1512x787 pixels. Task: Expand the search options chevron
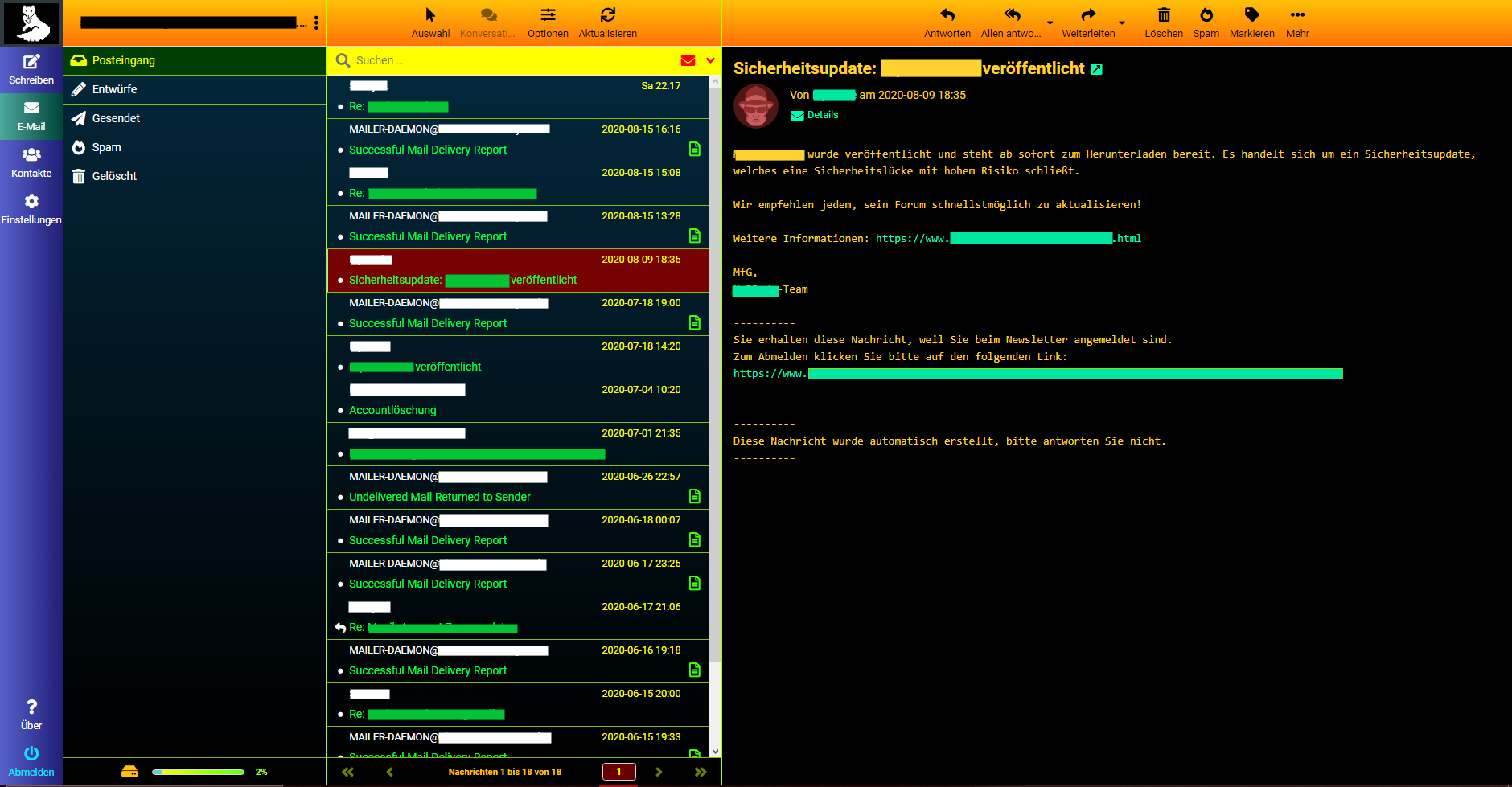(x=710, y=60)
